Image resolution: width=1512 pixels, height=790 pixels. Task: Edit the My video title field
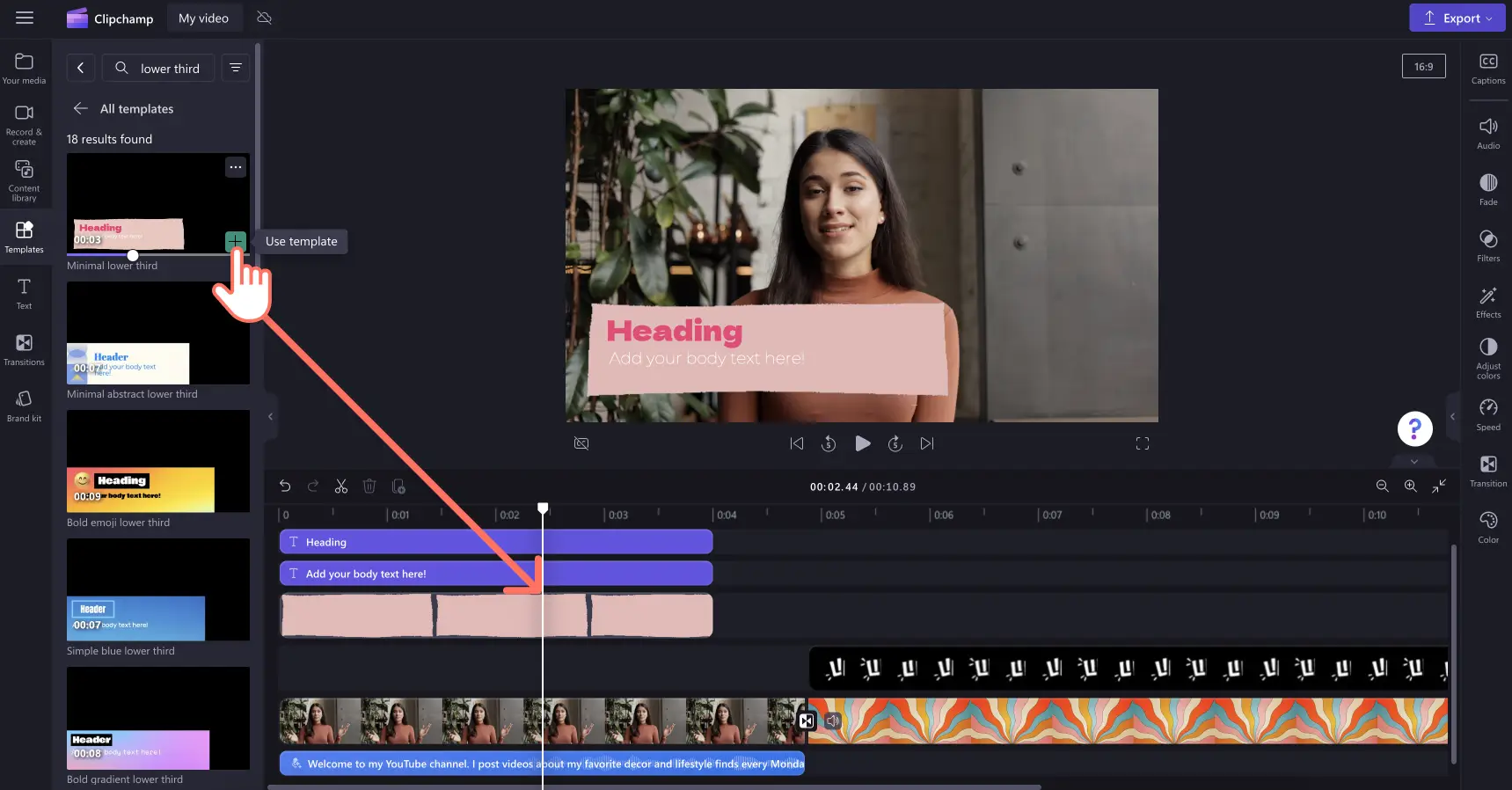(x=203, y=18)
